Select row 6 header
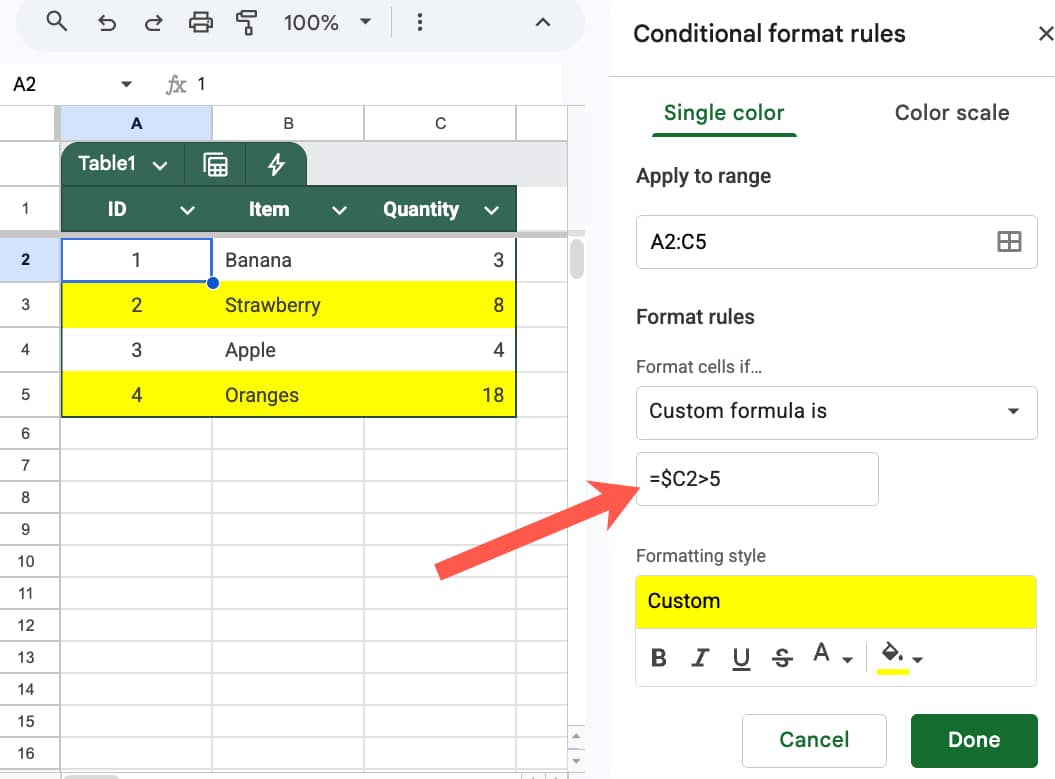The width and height of the screenshot is (1055, 779). [26, 433]
